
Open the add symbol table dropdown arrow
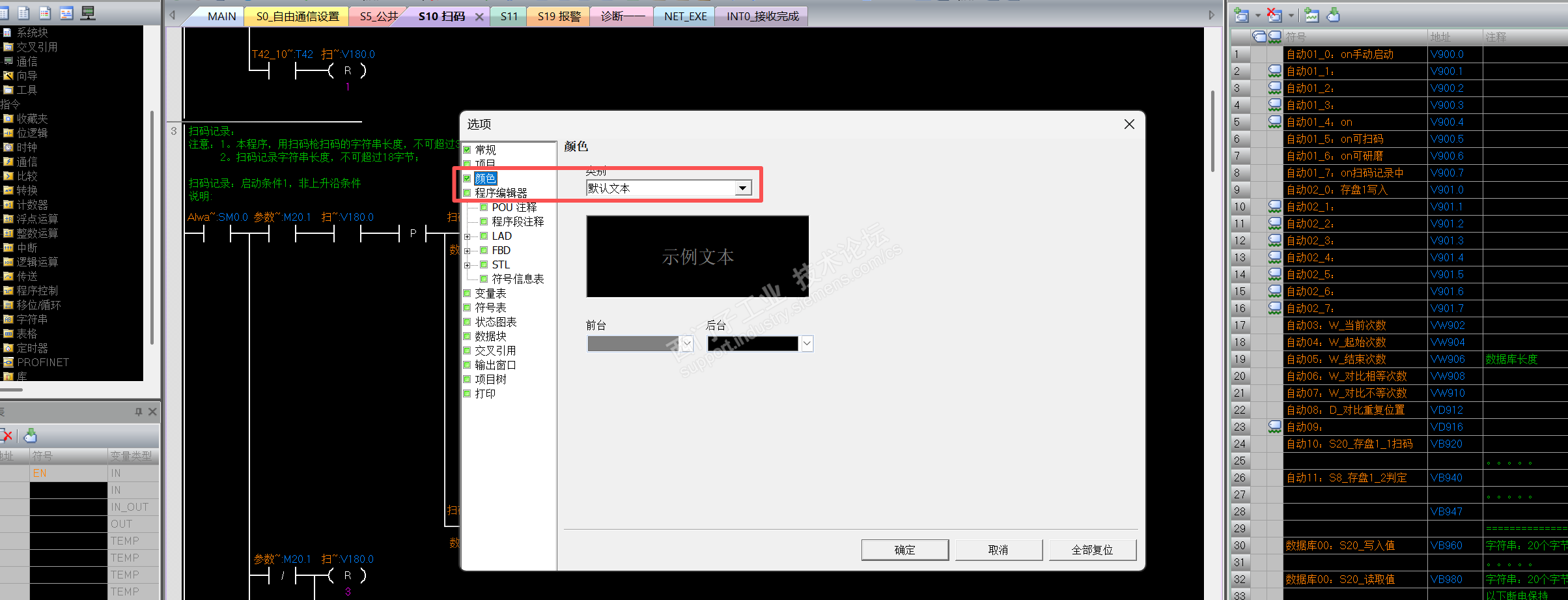pyautogui.click(x=1257, y=16)
